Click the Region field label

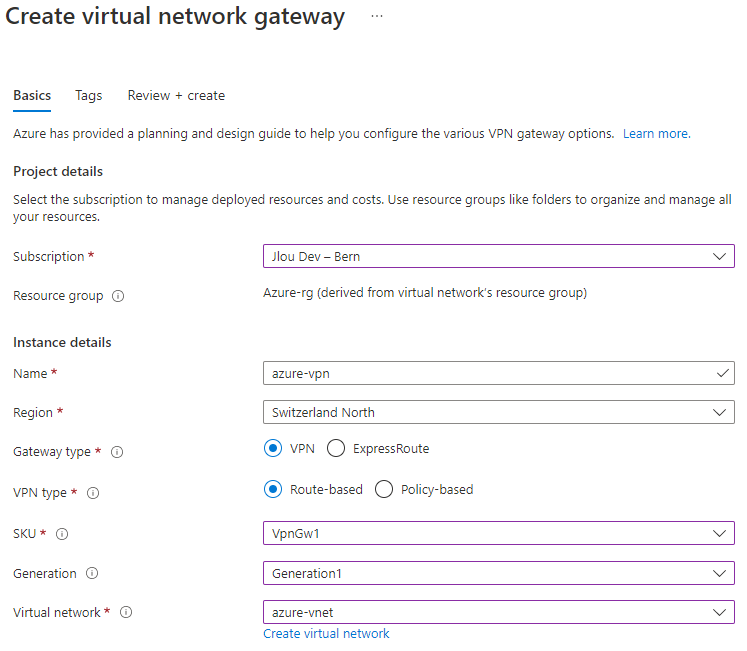(x=33, y=413)
